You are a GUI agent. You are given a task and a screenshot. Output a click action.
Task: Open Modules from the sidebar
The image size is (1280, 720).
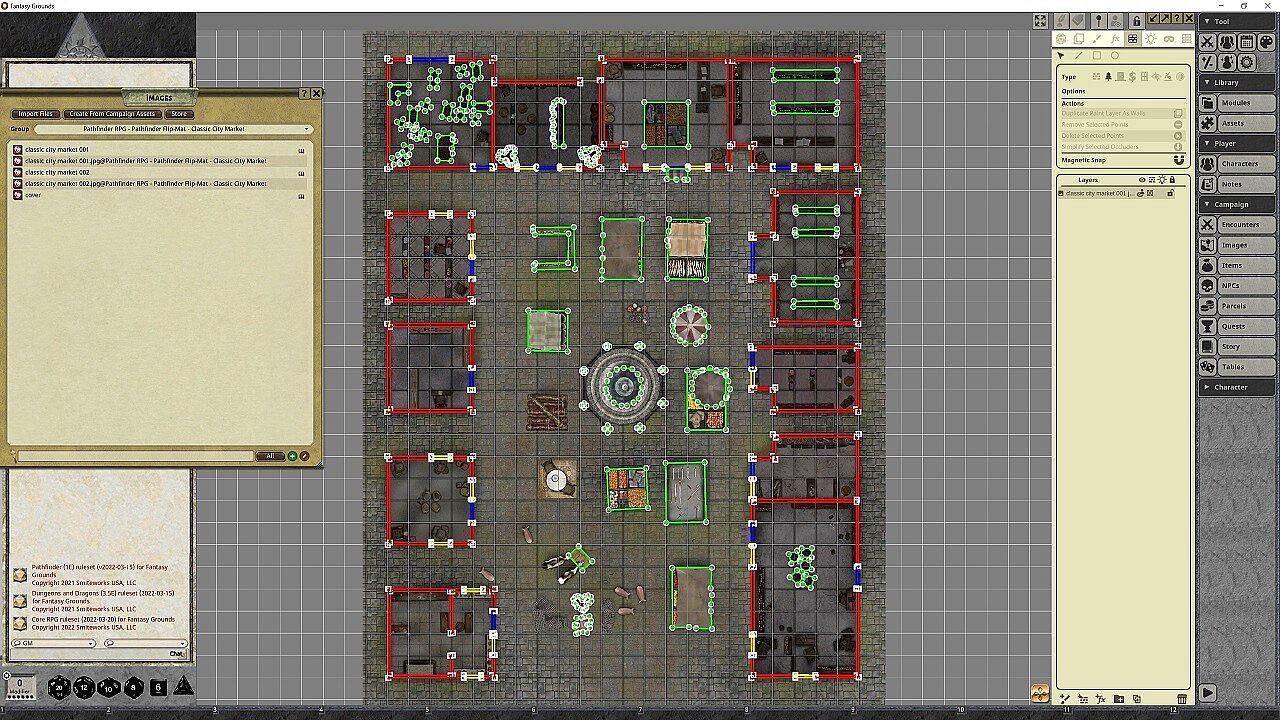[x=1237, y=103]
